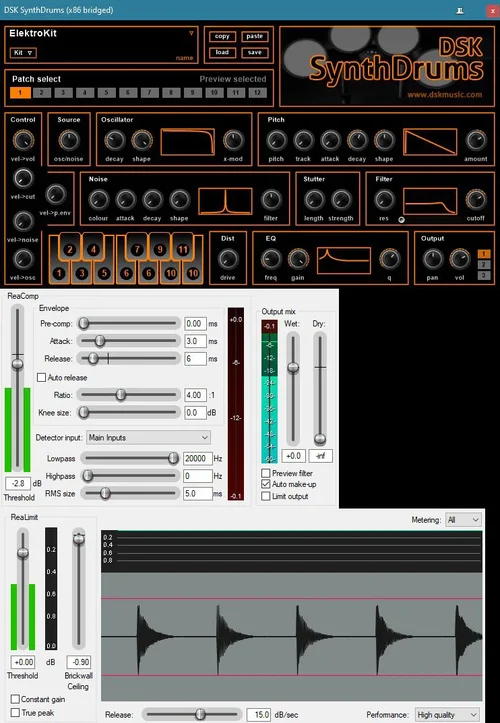The image size is (500, 723).
Task: Click the Noise colour knob
Action: click(x=98, y=200)
